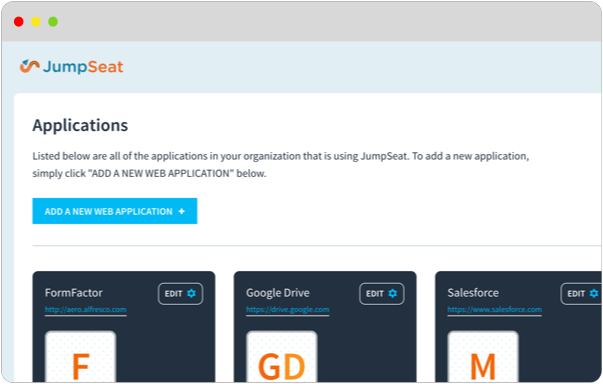The width and height of the screenshot is (603, 384).
Task: Edit the Google Drive application
Action: click(x=382, y=294)
